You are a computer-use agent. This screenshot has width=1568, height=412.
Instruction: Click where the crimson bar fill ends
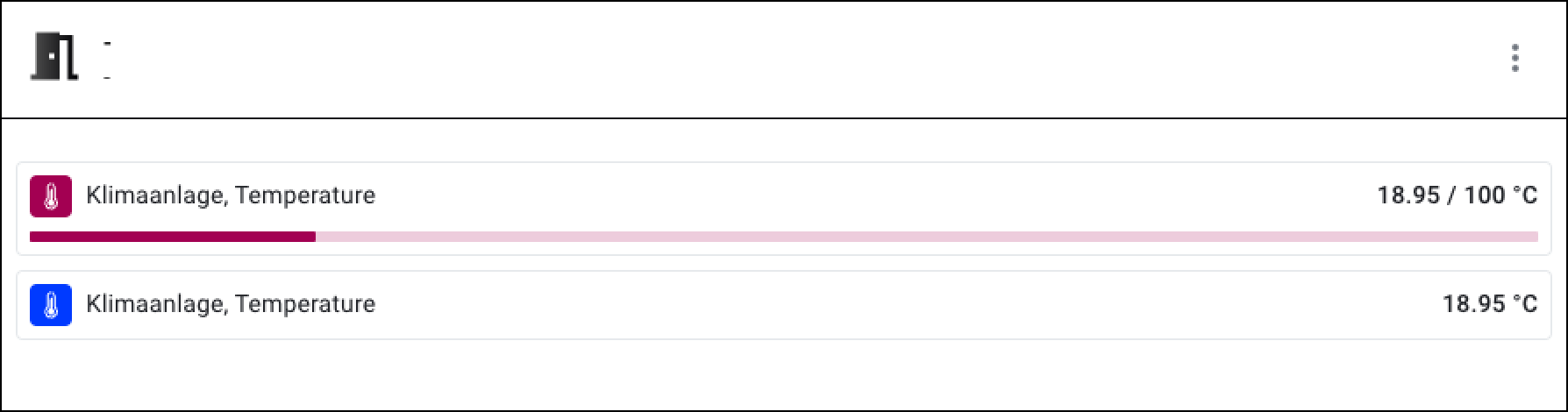(x=315, y=237)
